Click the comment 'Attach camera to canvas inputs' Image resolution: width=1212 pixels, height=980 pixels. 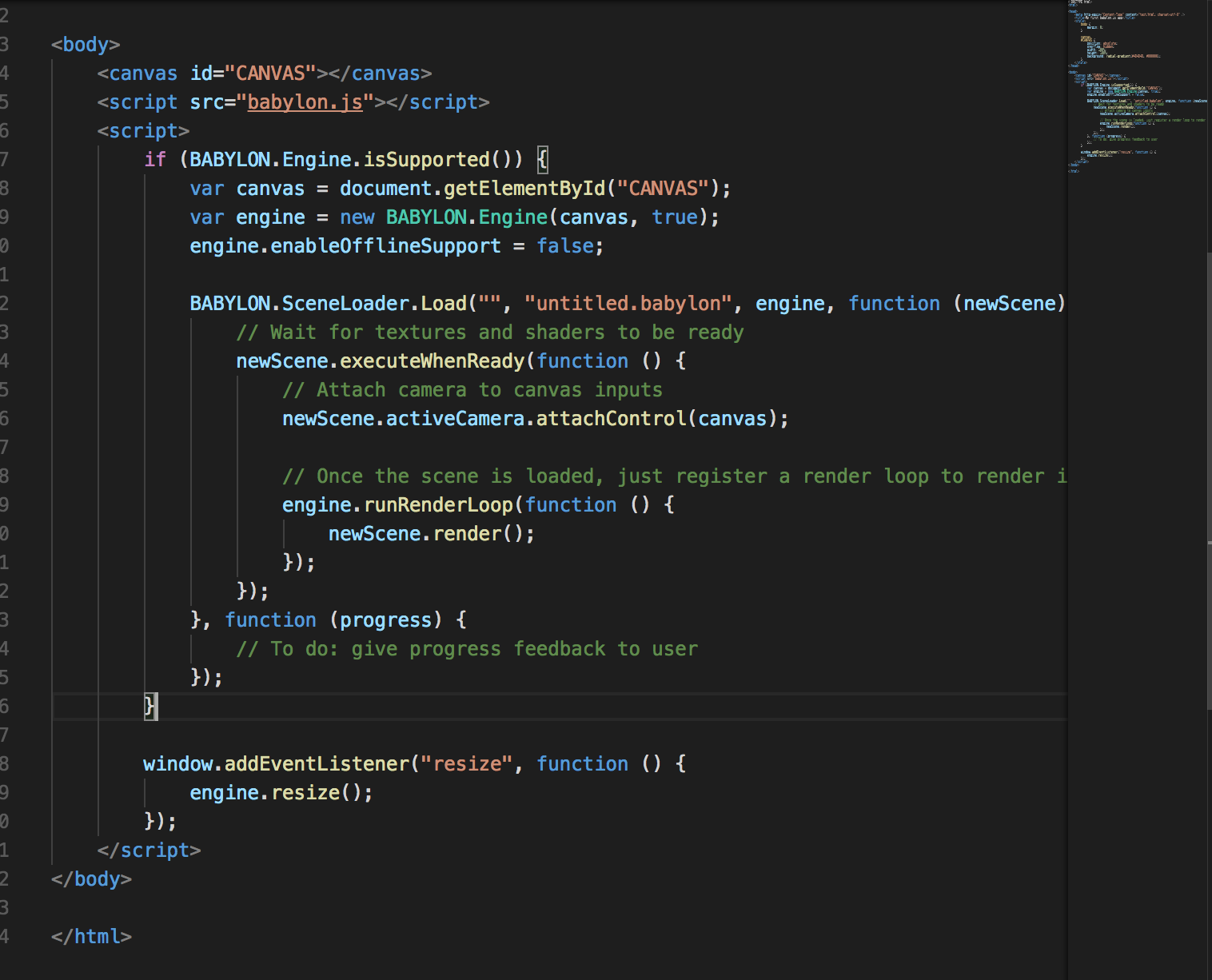tap(472, 390)
